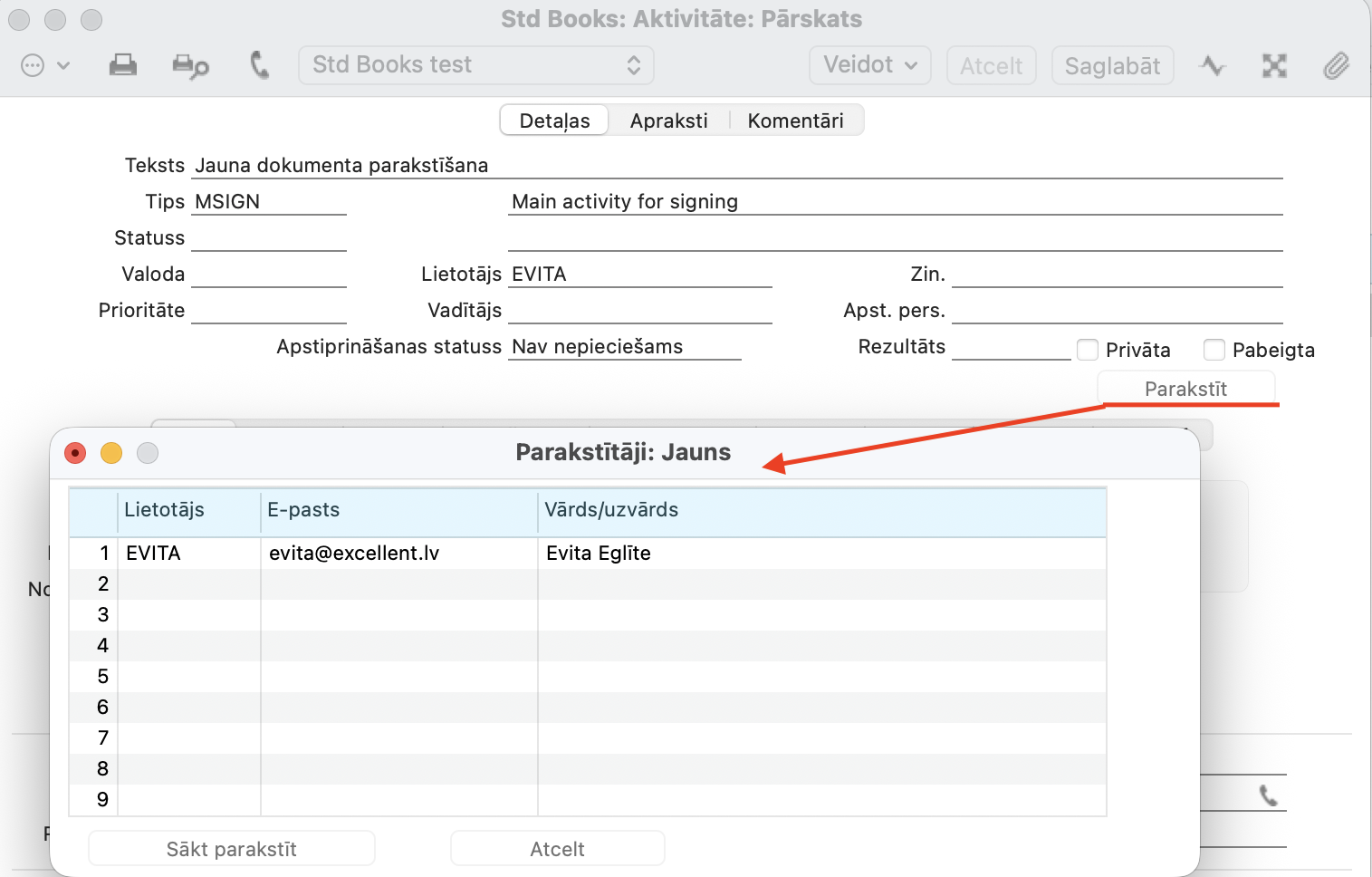Open the ellipsis actions menu icon
Screen dimensions: 1372x877
tap(33, 65)
